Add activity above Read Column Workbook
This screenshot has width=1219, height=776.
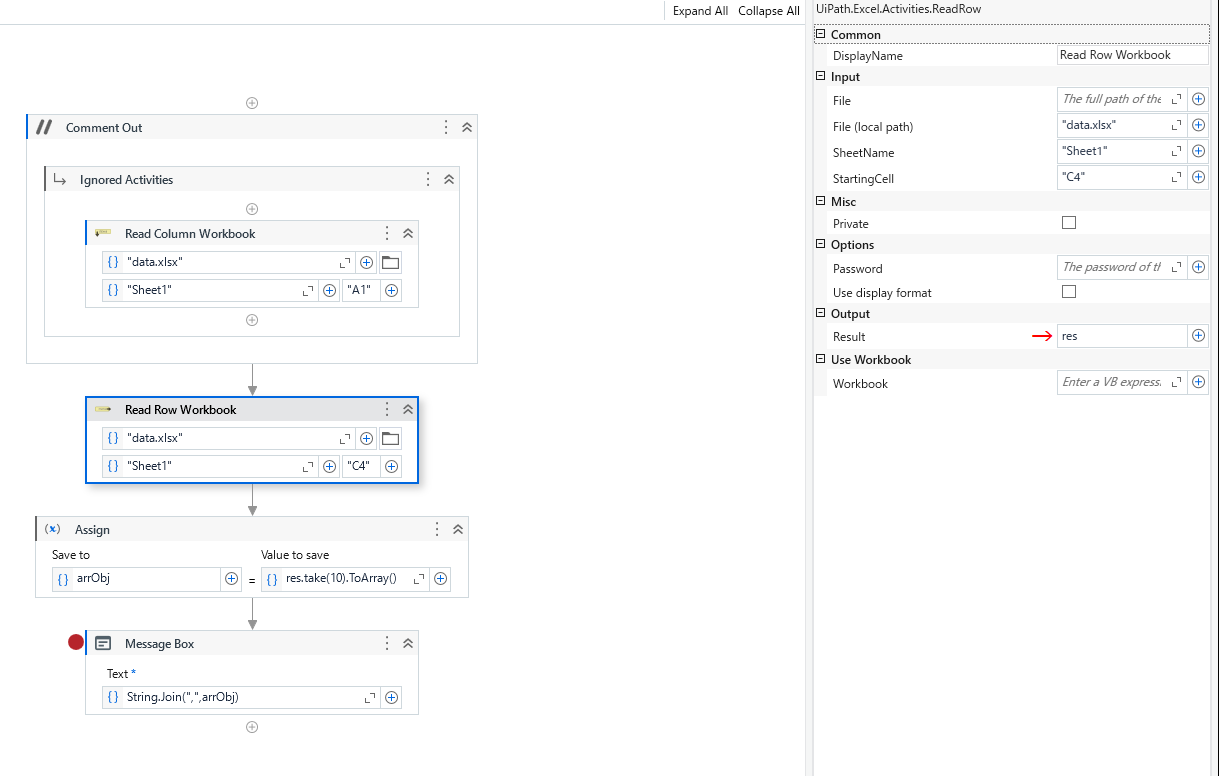coord(252,209)
